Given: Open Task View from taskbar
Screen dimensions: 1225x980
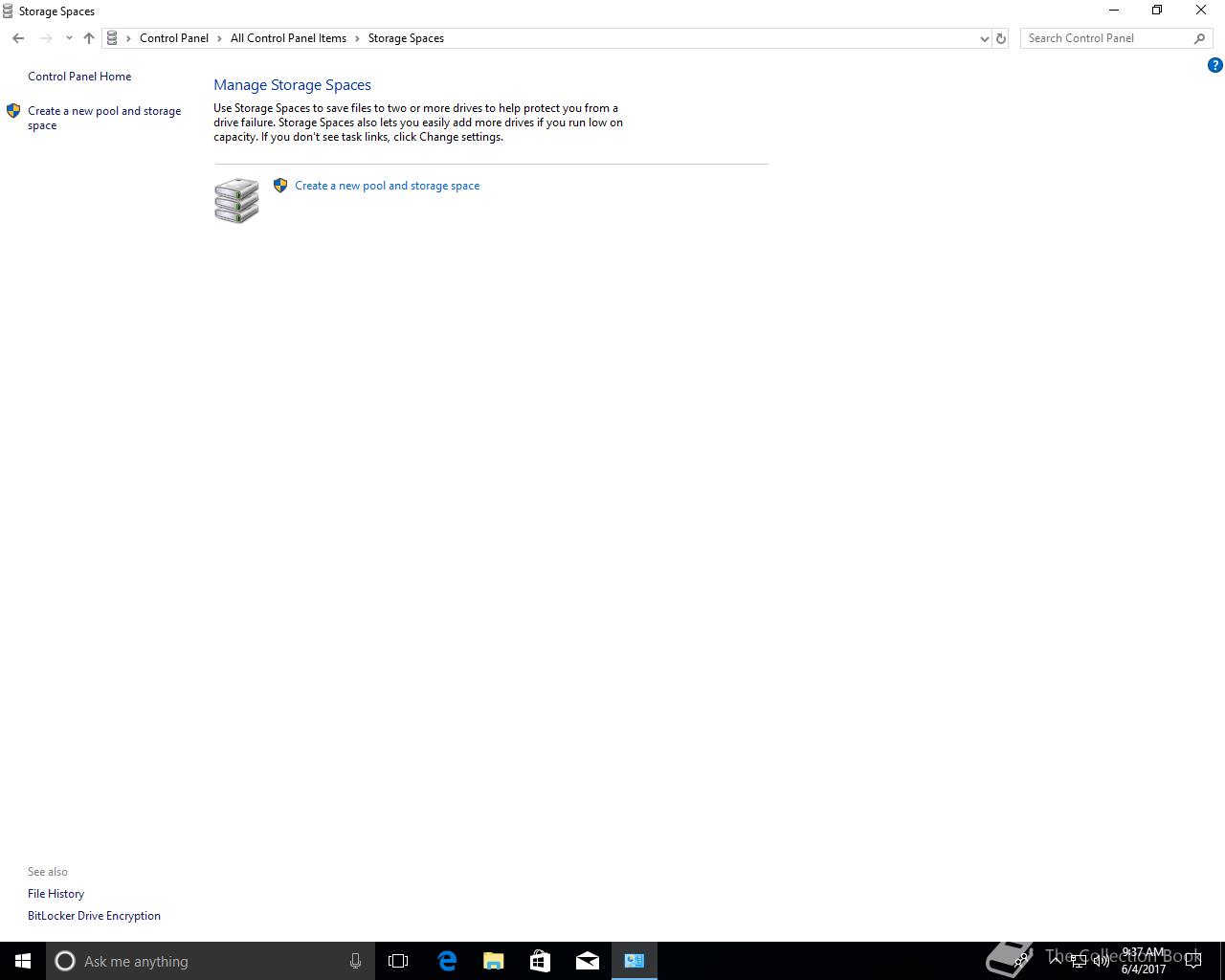Looking at the screenshot, I should coord(398,961).
